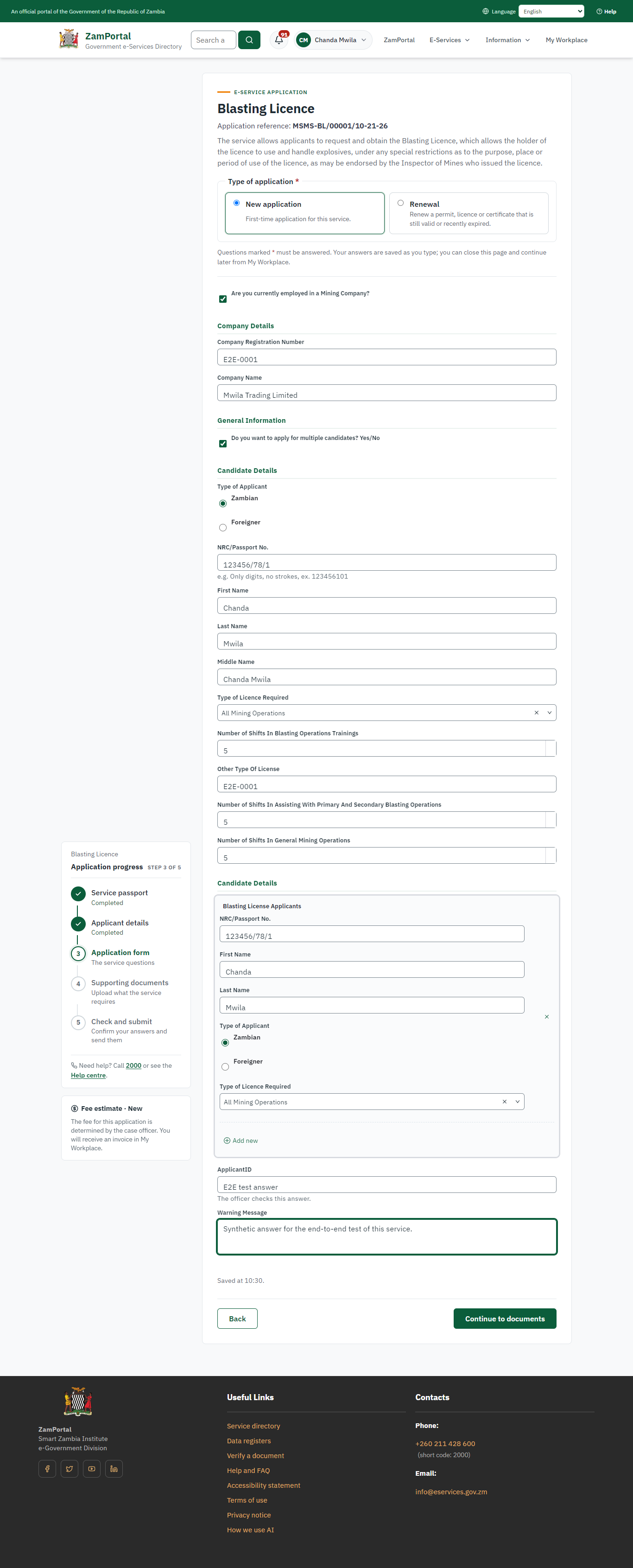Toggle apply for multiple candidates checkbox
Screen dimensions: 633x1568
click(223, 444)
